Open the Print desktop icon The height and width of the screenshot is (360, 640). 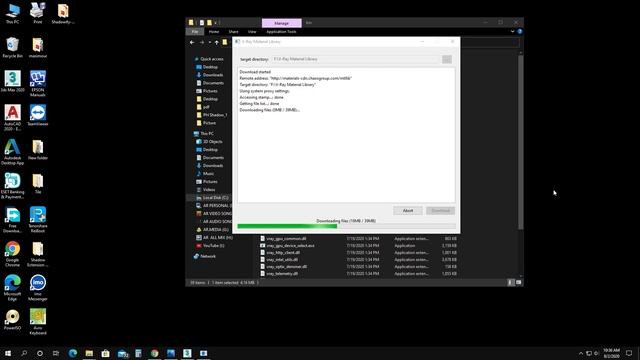(38, 13)
